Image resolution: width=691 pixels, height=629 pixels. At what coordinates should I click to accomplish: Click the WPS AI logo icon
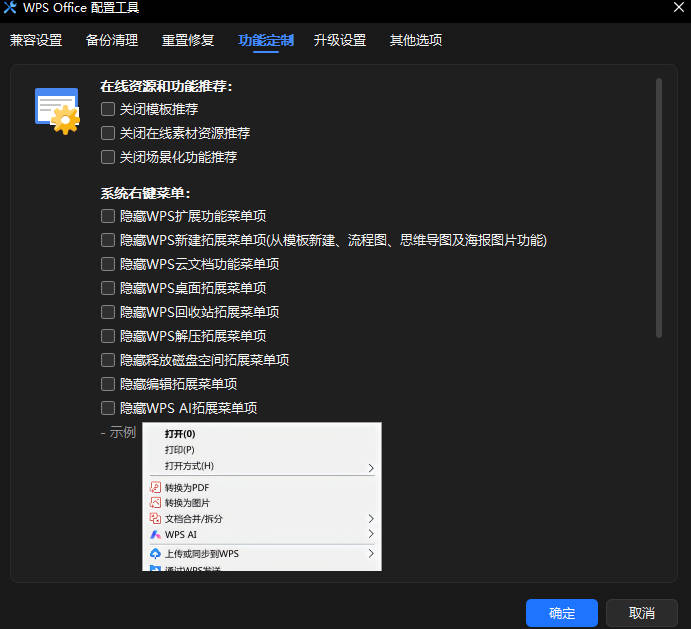pyautogui.click(x=155, y=535)
